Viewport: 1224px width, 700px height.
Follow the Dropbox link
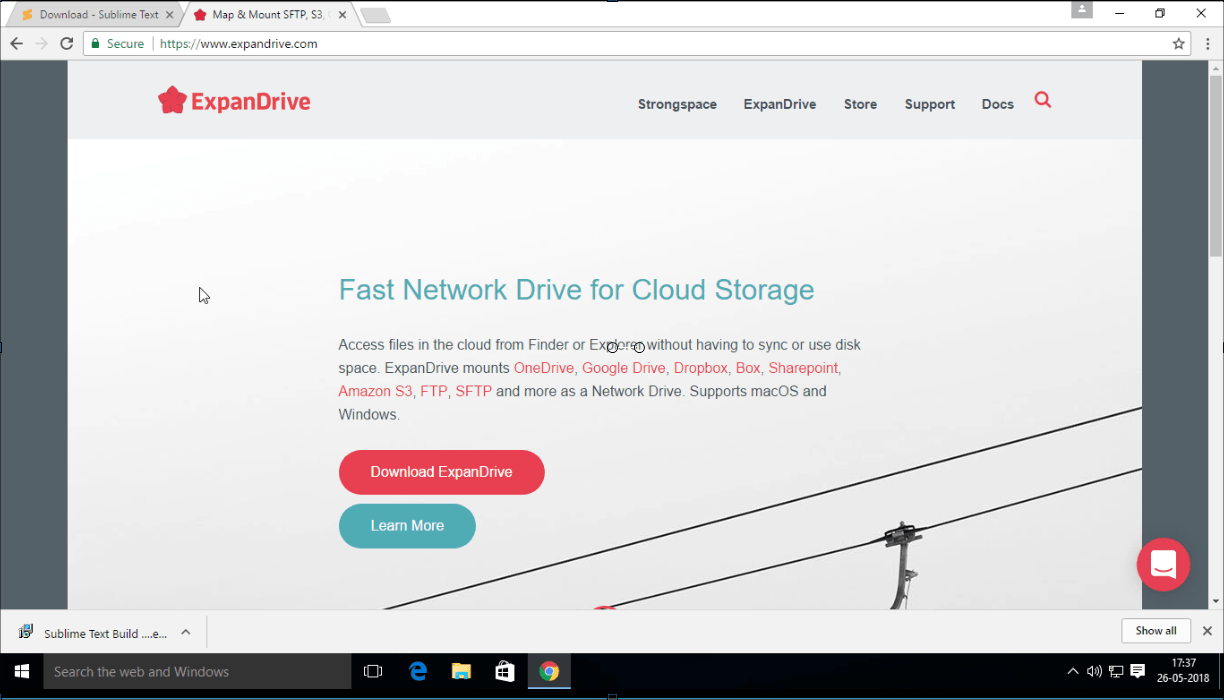[x=701, y=368]
